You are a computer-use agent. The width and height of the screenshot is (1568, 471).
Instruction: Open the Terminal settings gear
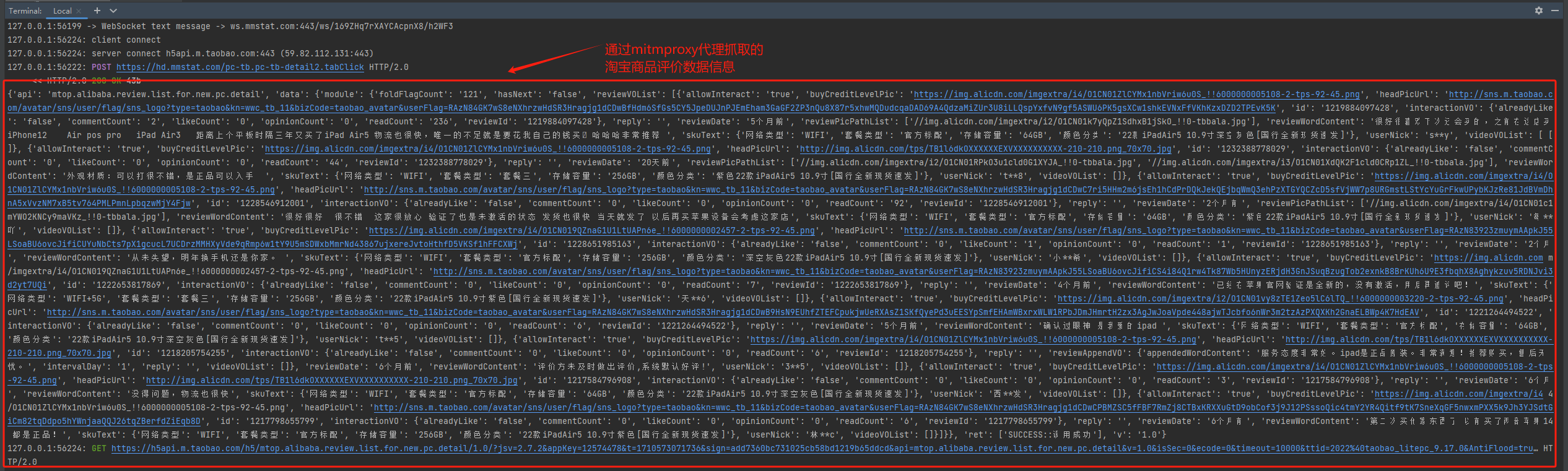point(1539,11)
